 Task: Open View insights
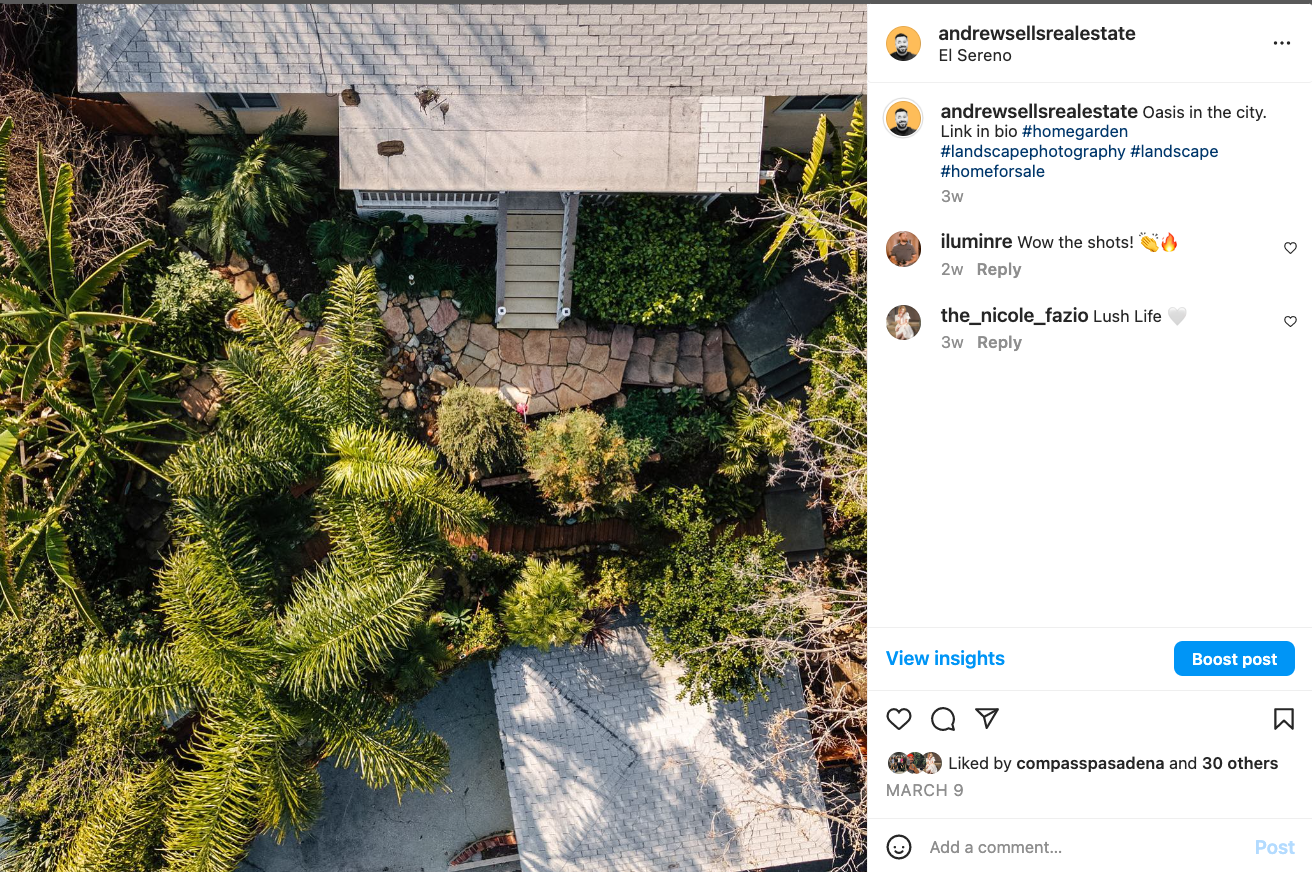945,658
